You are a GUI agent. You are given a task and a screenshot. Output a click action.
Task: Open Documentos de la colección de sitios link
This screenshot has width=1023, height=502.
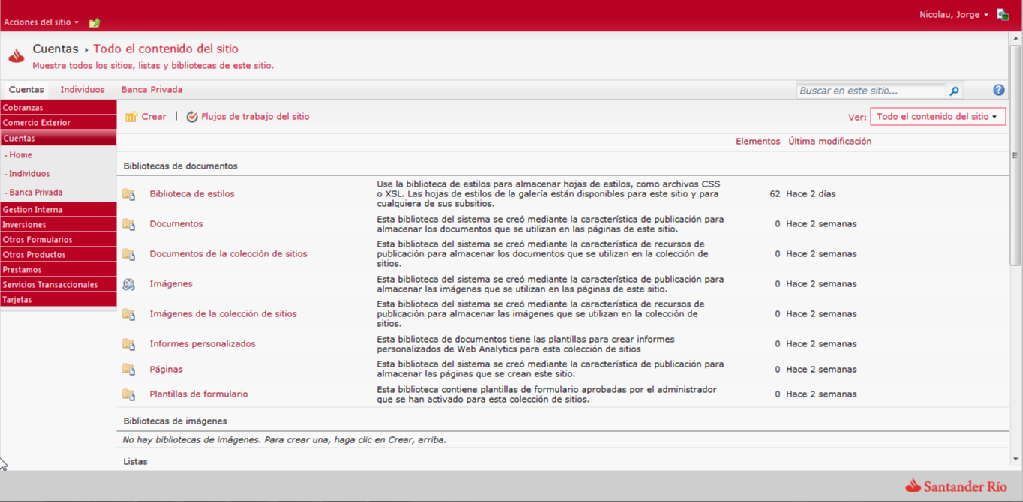point(228,254)
